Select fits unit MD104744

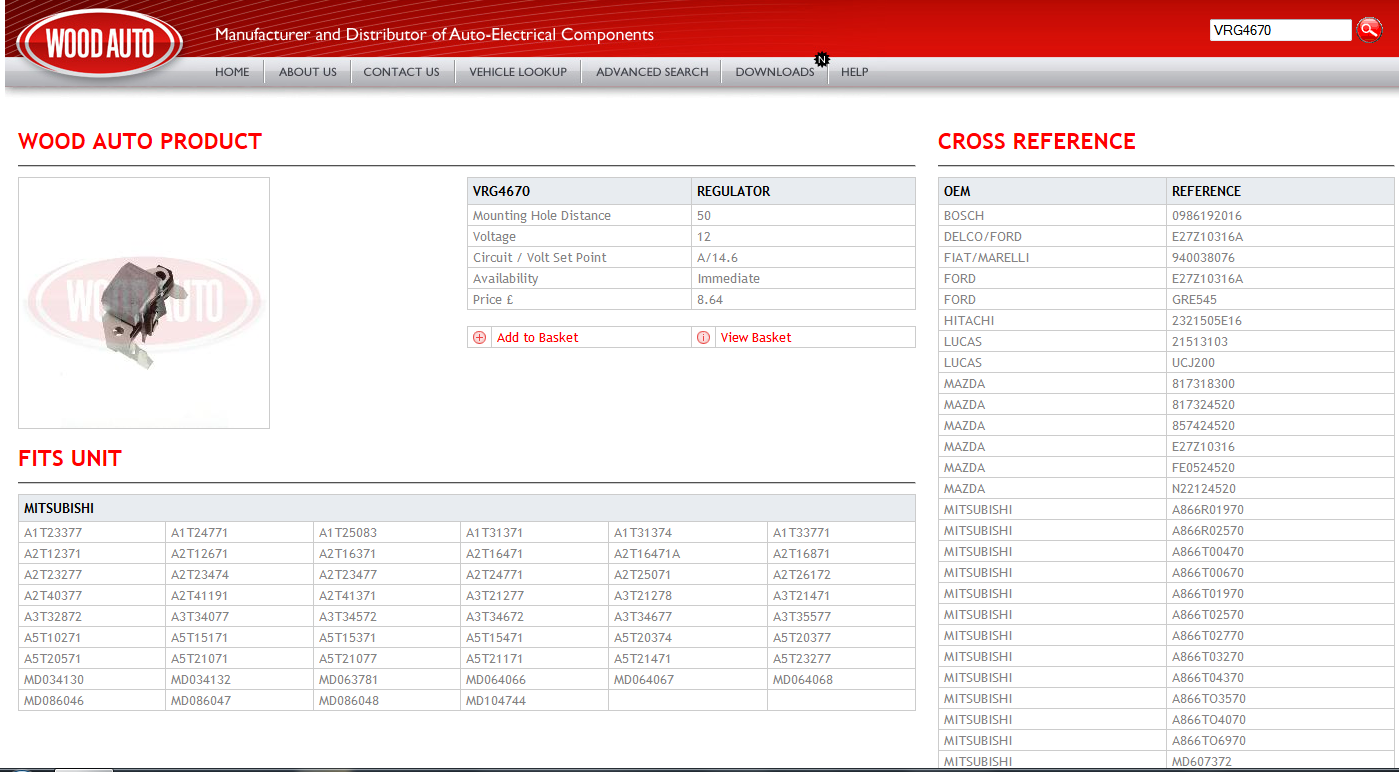[x=496, y=701]
